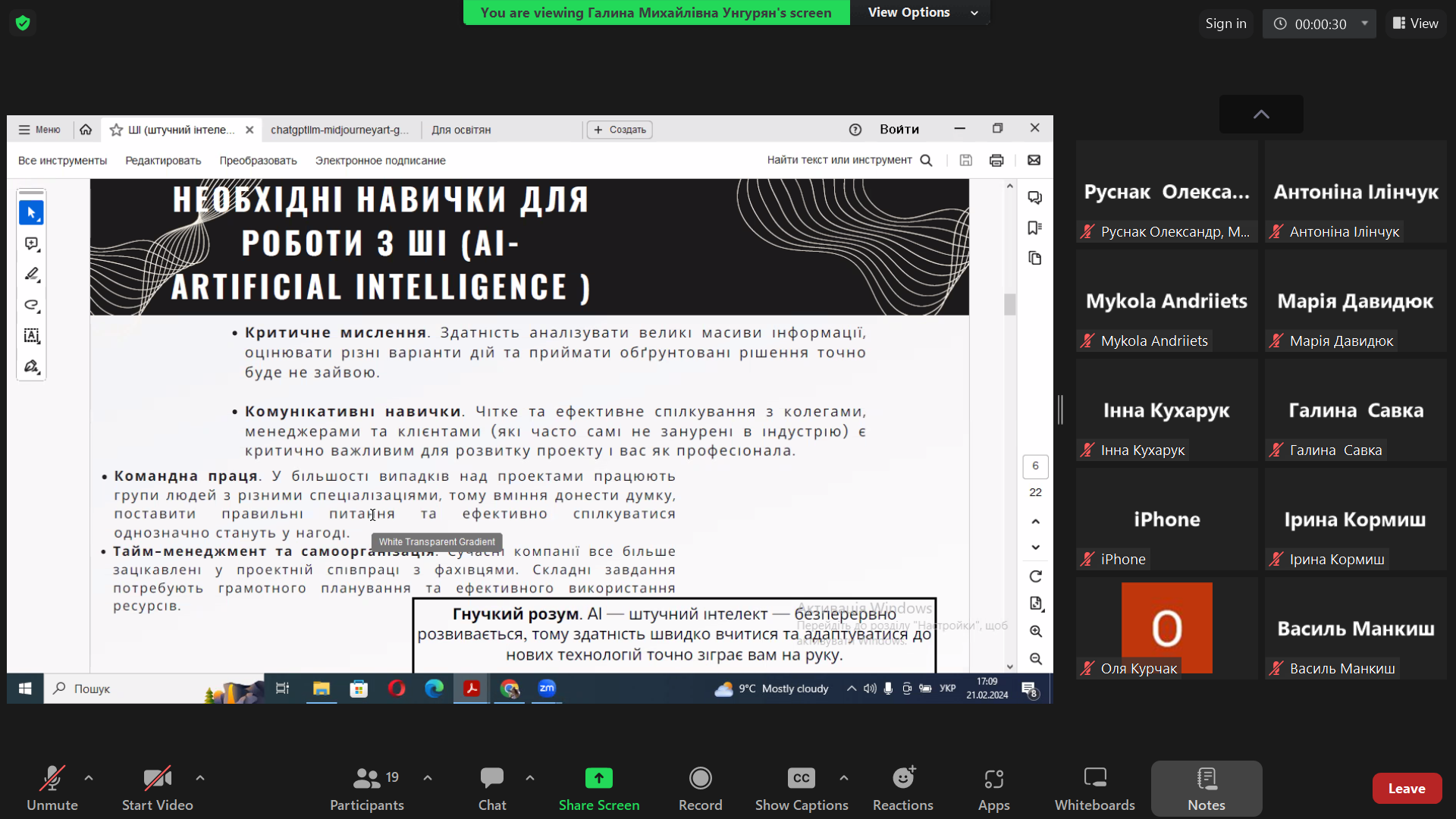
Task: Choose the selection arrow tool in Acrobat
Action: [x=31, y=213]
